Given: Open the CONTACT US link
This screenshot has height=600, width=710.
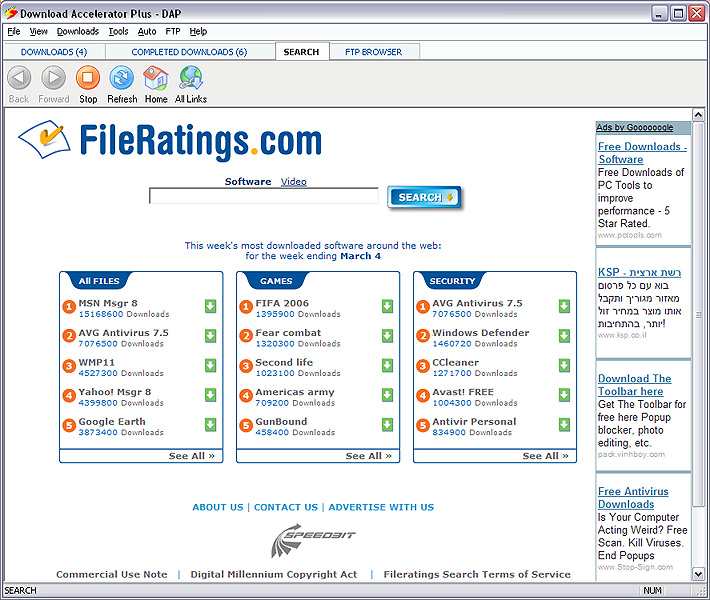Looking at the screenshot, I should [286, 507].
